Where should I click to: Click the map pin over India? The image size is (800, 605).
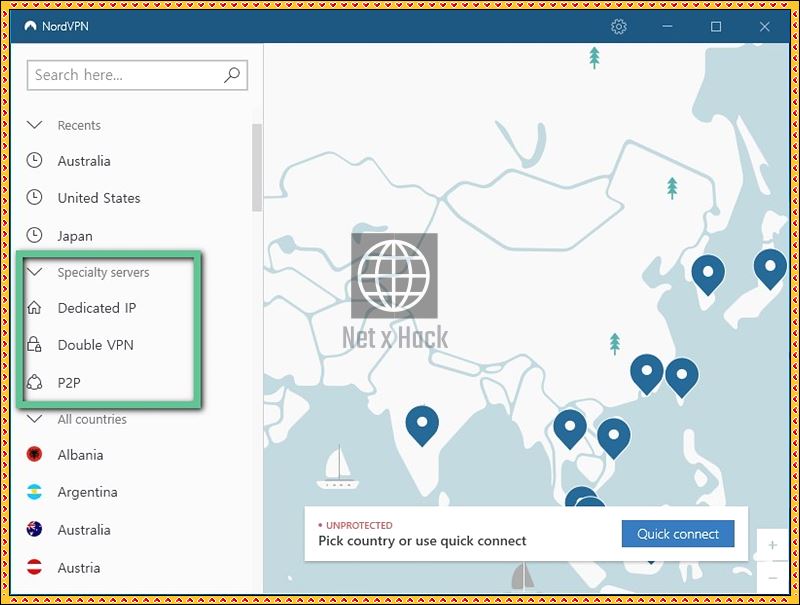[422, 425]
